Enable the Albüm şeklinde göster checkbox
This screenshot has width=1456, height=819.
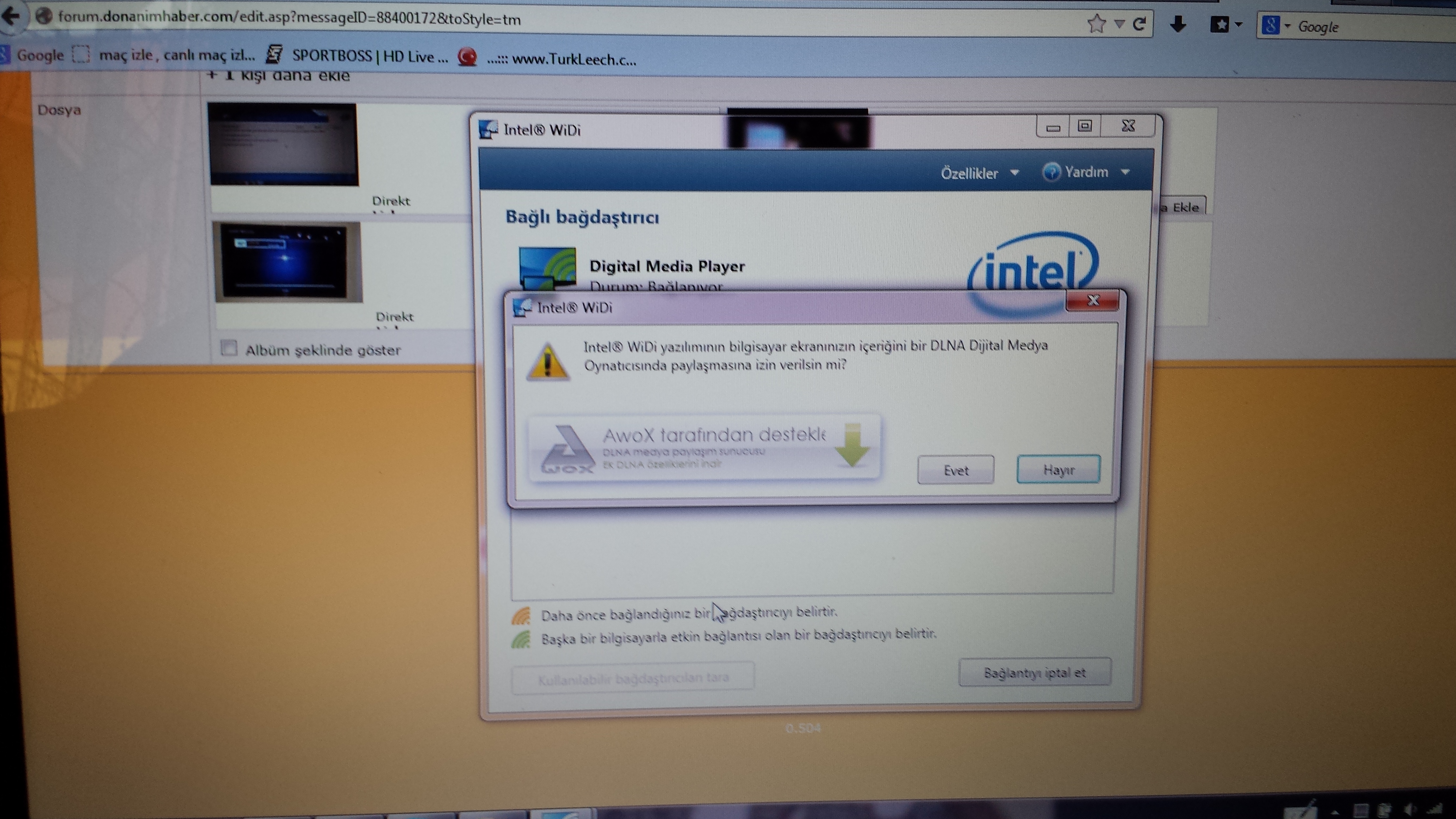coord(229,348)
